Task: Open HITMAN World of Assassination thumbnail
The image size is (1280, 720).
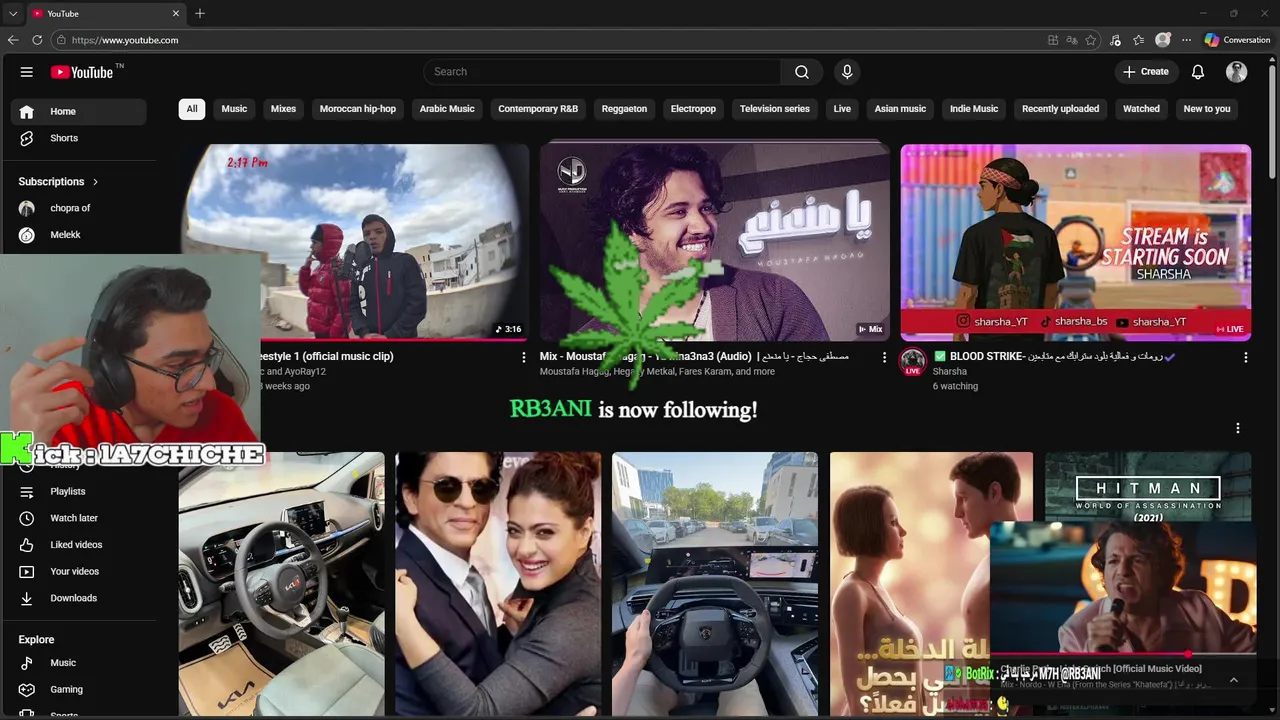Action: click(1148, 487)
